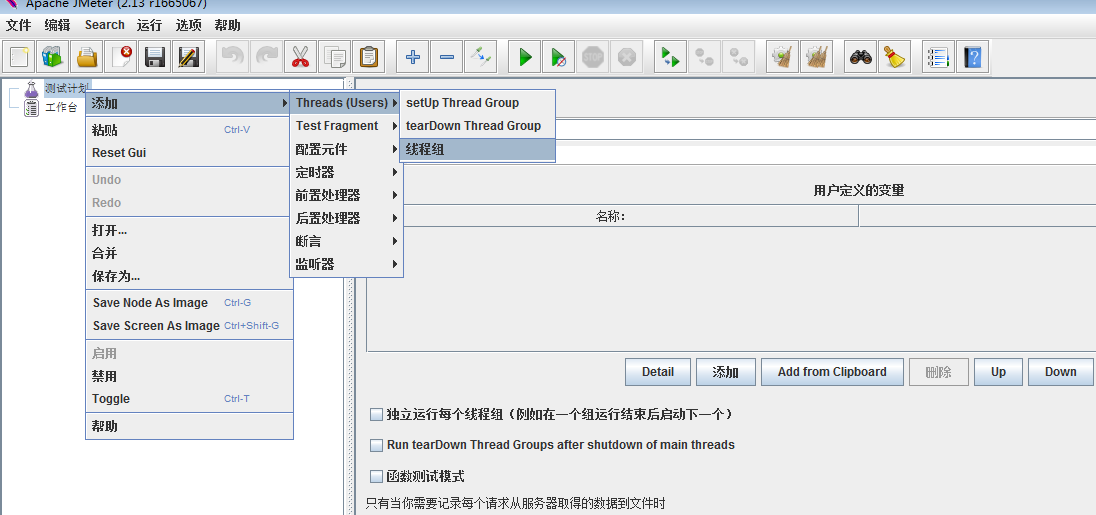Click the Shutdown X toolbar icon
Screen dimensions: 1096x515
(x=626, y=57)
